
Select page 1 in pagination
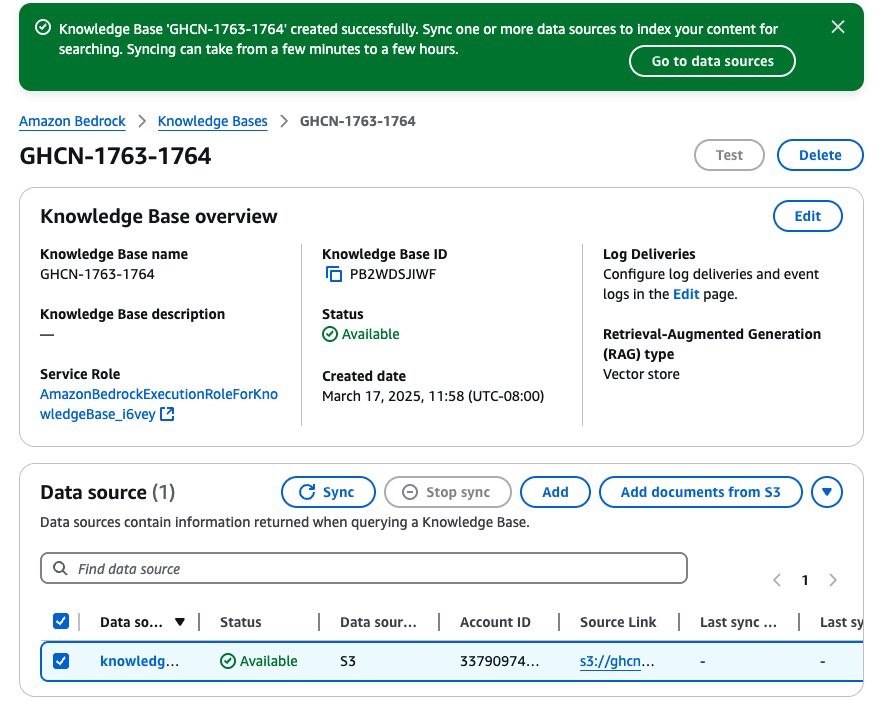805,580
